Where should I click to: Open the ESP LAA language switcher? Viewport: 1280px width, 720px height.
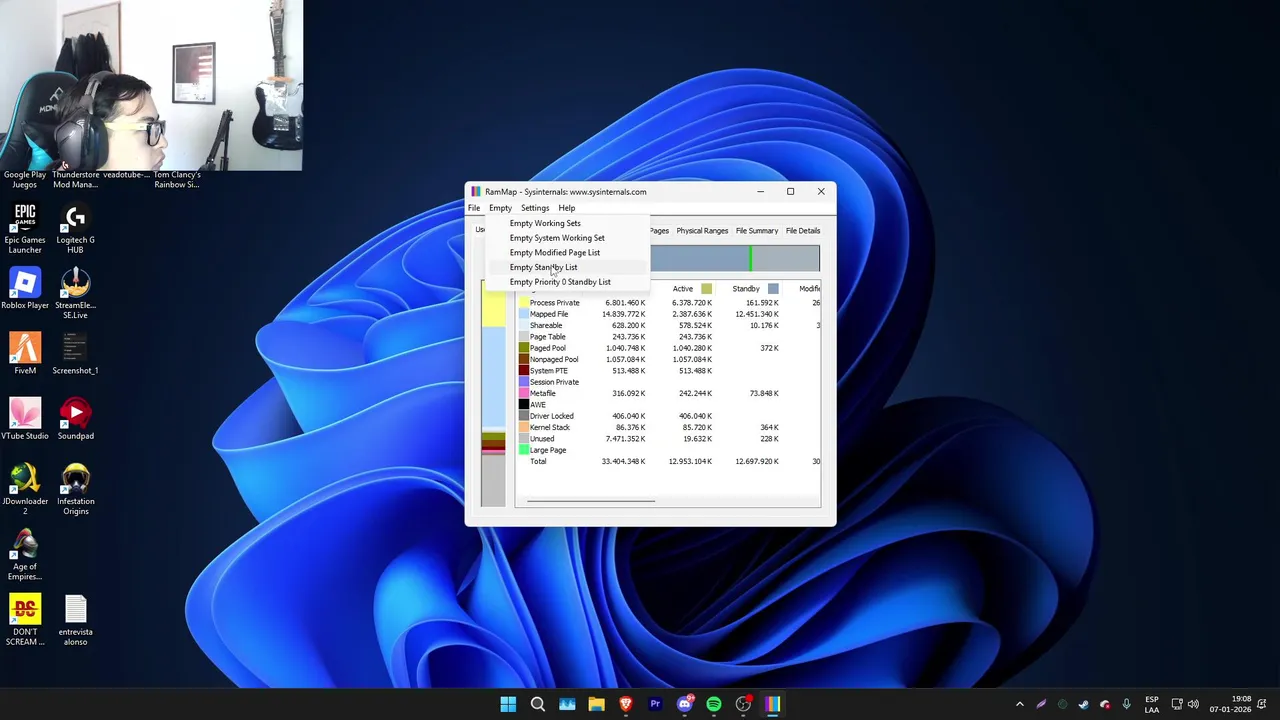[1152, 704]
